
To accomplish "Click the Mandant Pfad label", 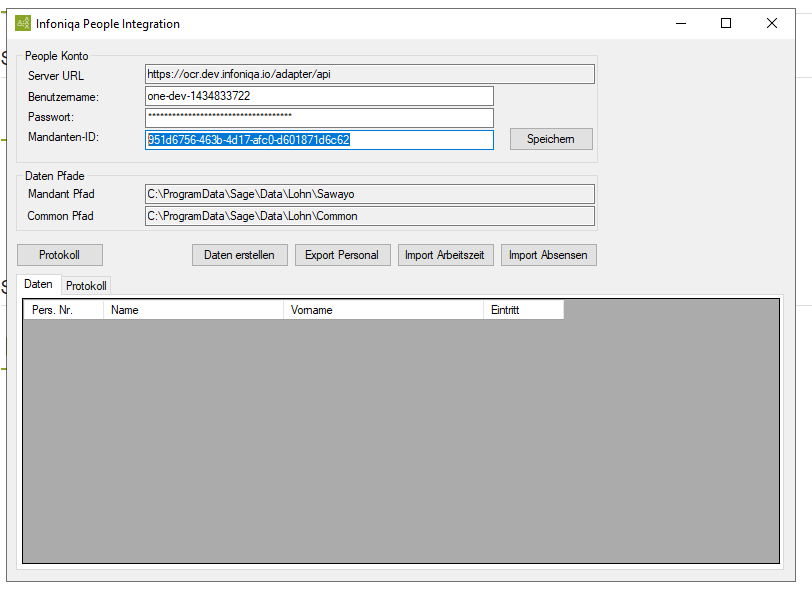I will point(61,194).
